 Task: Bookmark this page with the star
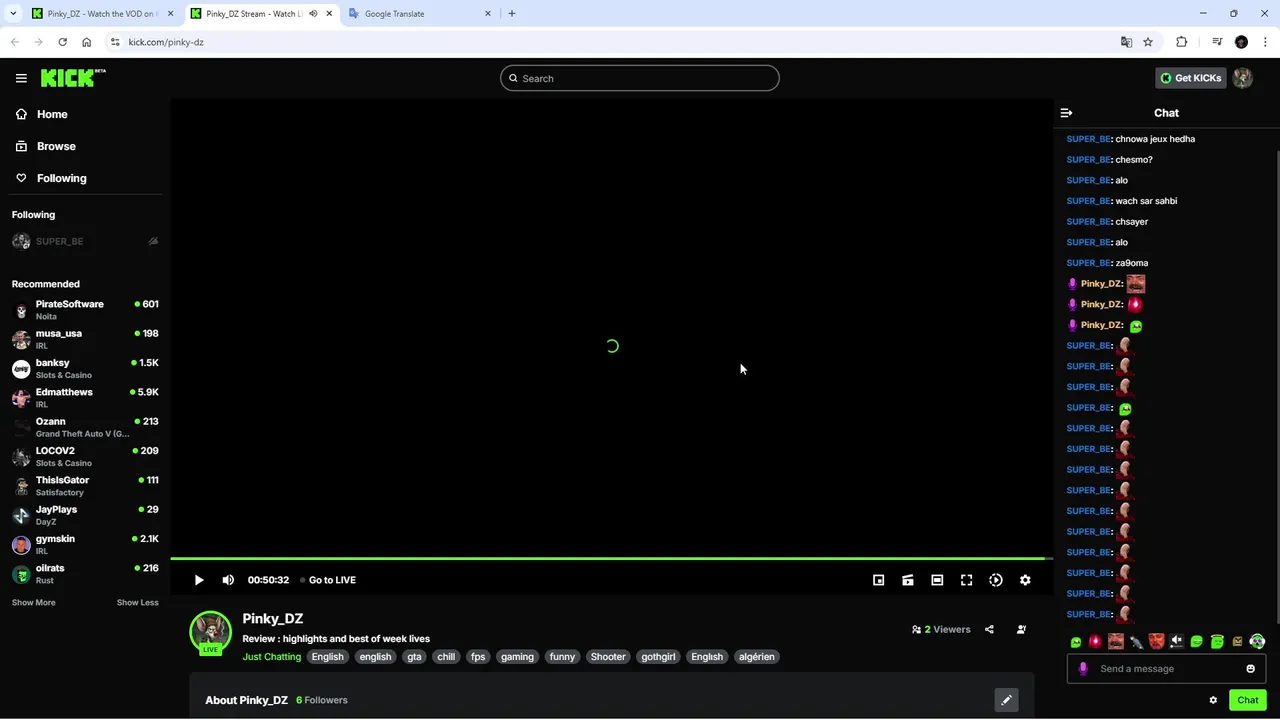click(x=1148, y=42)
